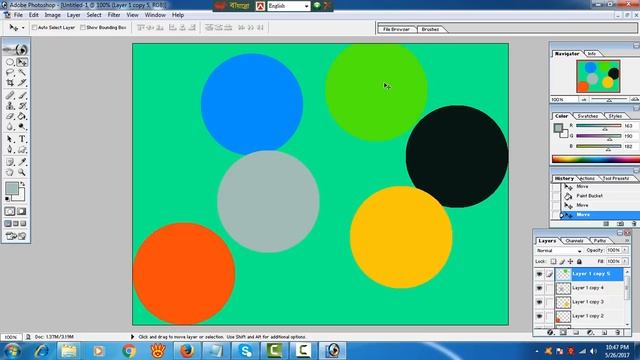This screenshot has width=640, height=360.
Task: Select the Path Selection arrow tool
Action: [x=10, y=140]
